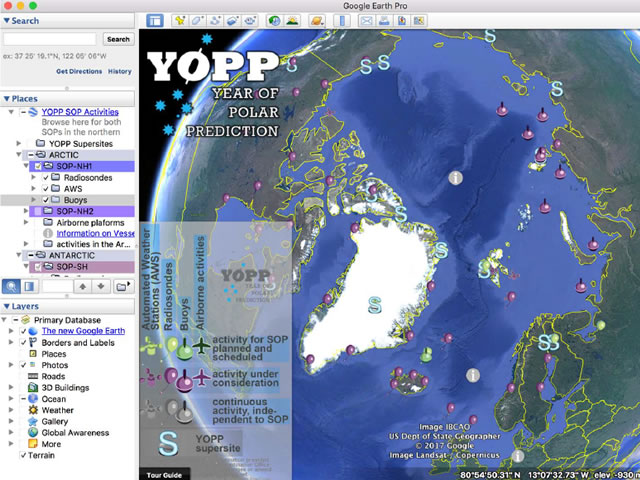
Task: Open the YOPP SOP Activities link
Action: (80, 112)
